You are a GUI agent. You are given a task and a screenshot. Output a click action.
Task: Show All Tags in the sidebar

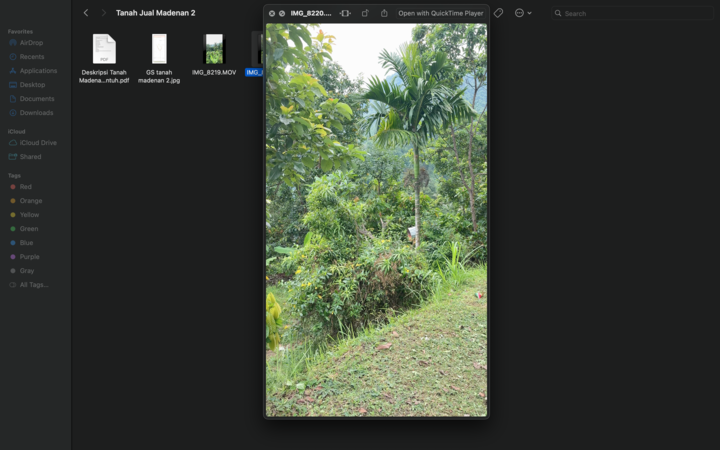click(x=34, y=285)
